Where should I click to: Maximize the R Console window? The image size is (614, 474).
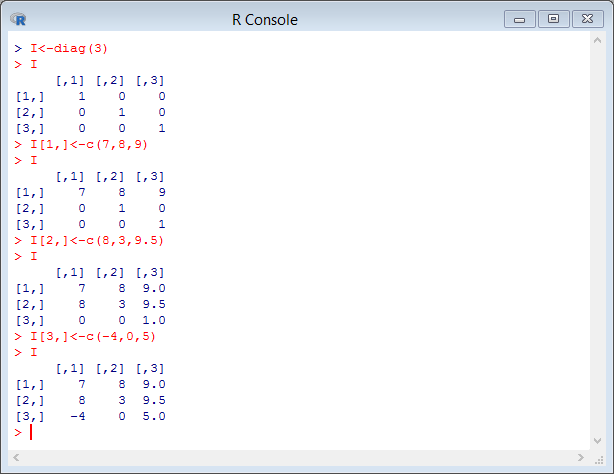(x=552, y=19)
